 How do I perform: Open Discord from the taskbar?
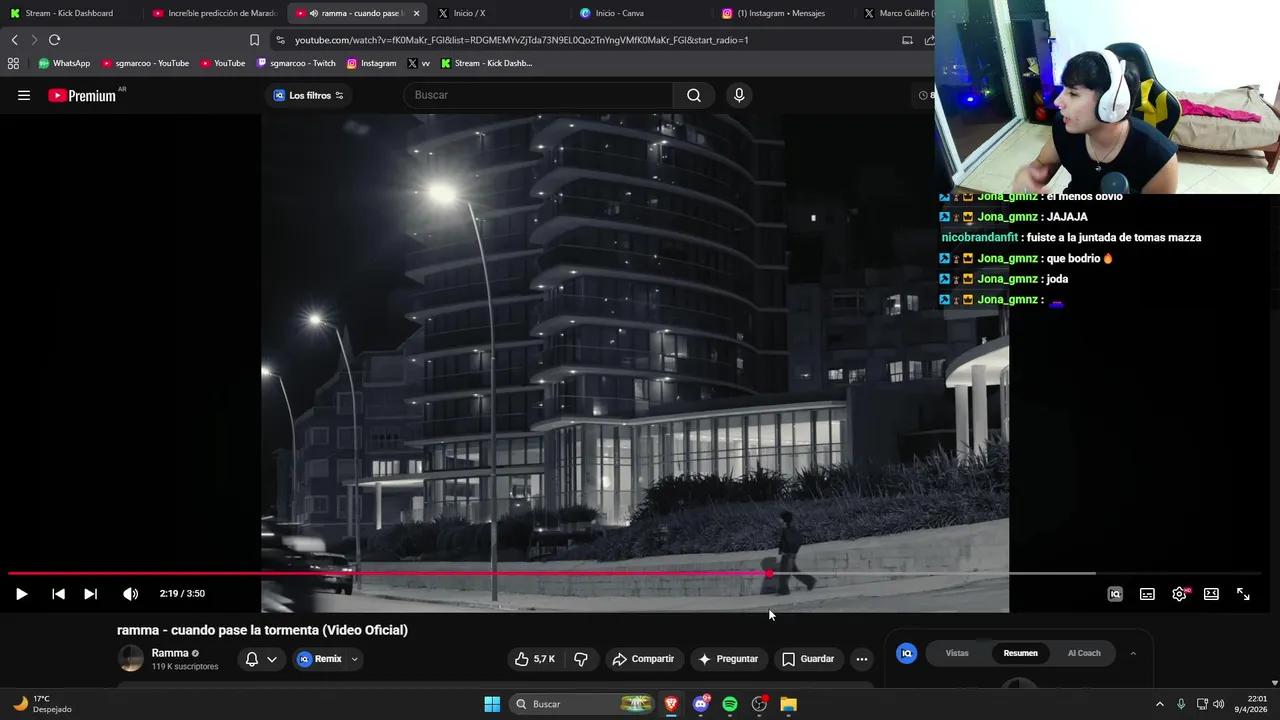(x=701, y=704)
